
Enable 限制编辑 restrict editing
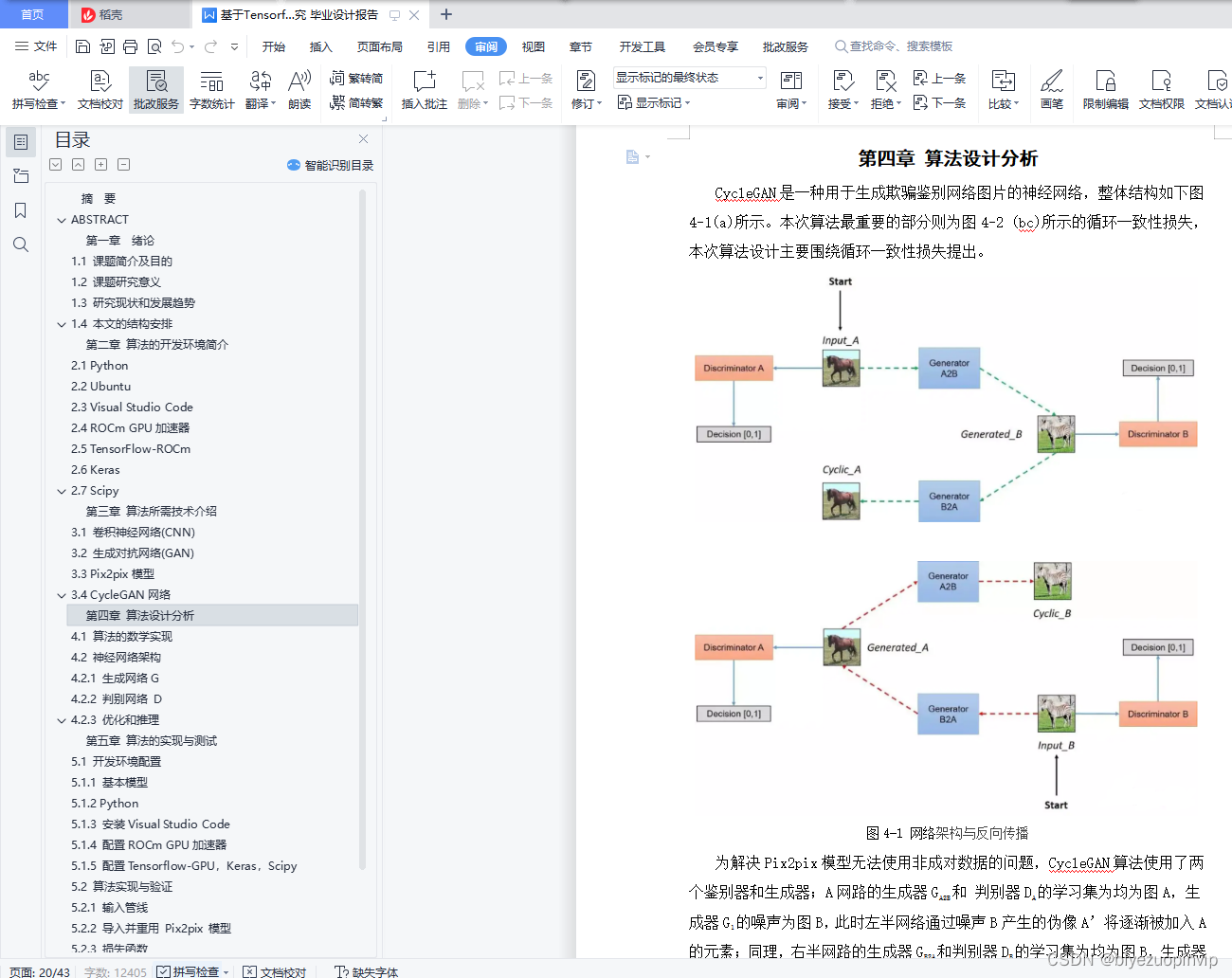(x=1105, y=88)
